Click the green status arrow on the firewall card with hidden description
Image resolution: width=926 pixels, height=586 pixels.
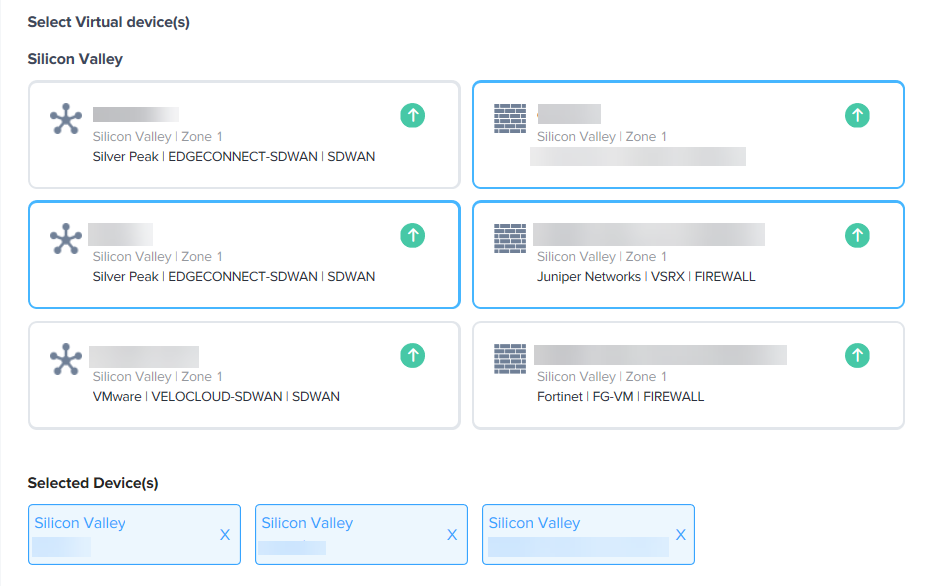(857, 116)
